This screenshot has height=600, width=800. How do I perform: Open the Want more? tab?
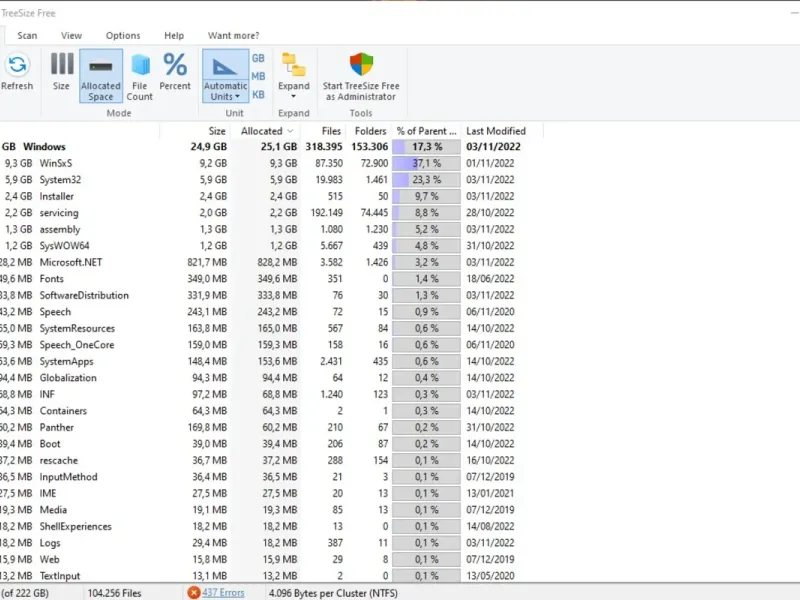(234, 36)
